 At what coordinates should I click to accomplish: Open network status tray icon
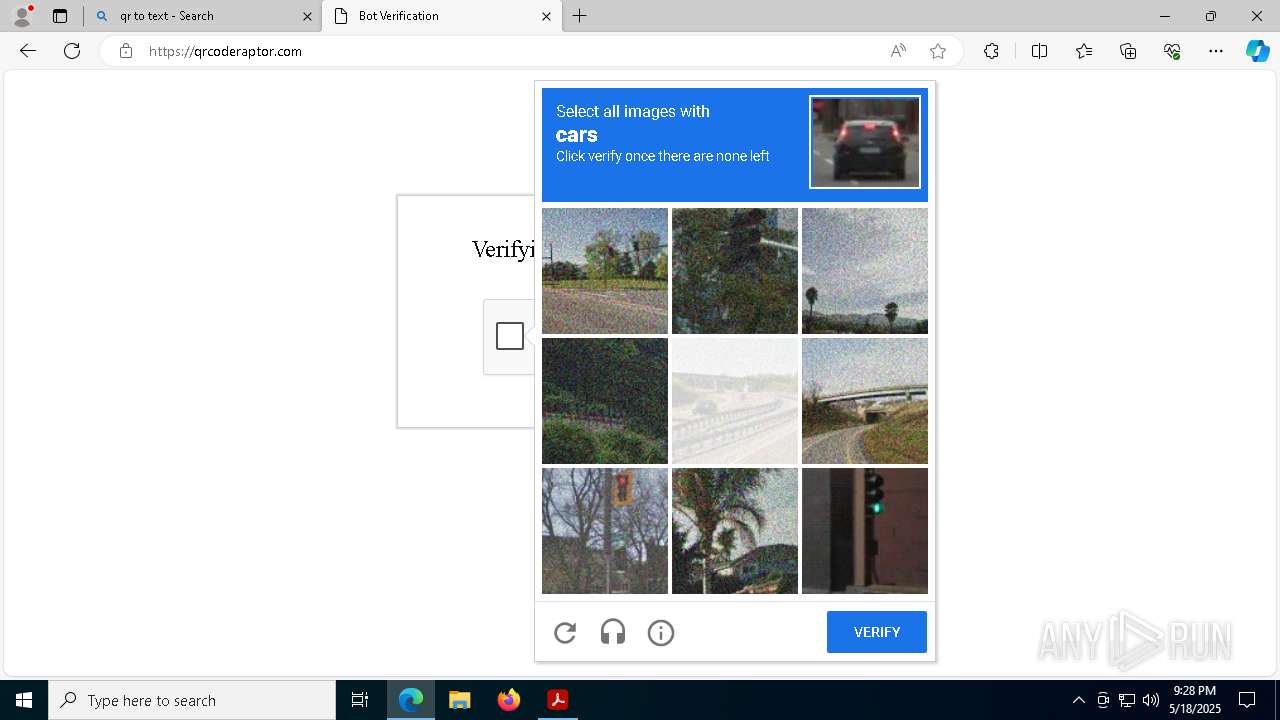tap(1127, 700)
